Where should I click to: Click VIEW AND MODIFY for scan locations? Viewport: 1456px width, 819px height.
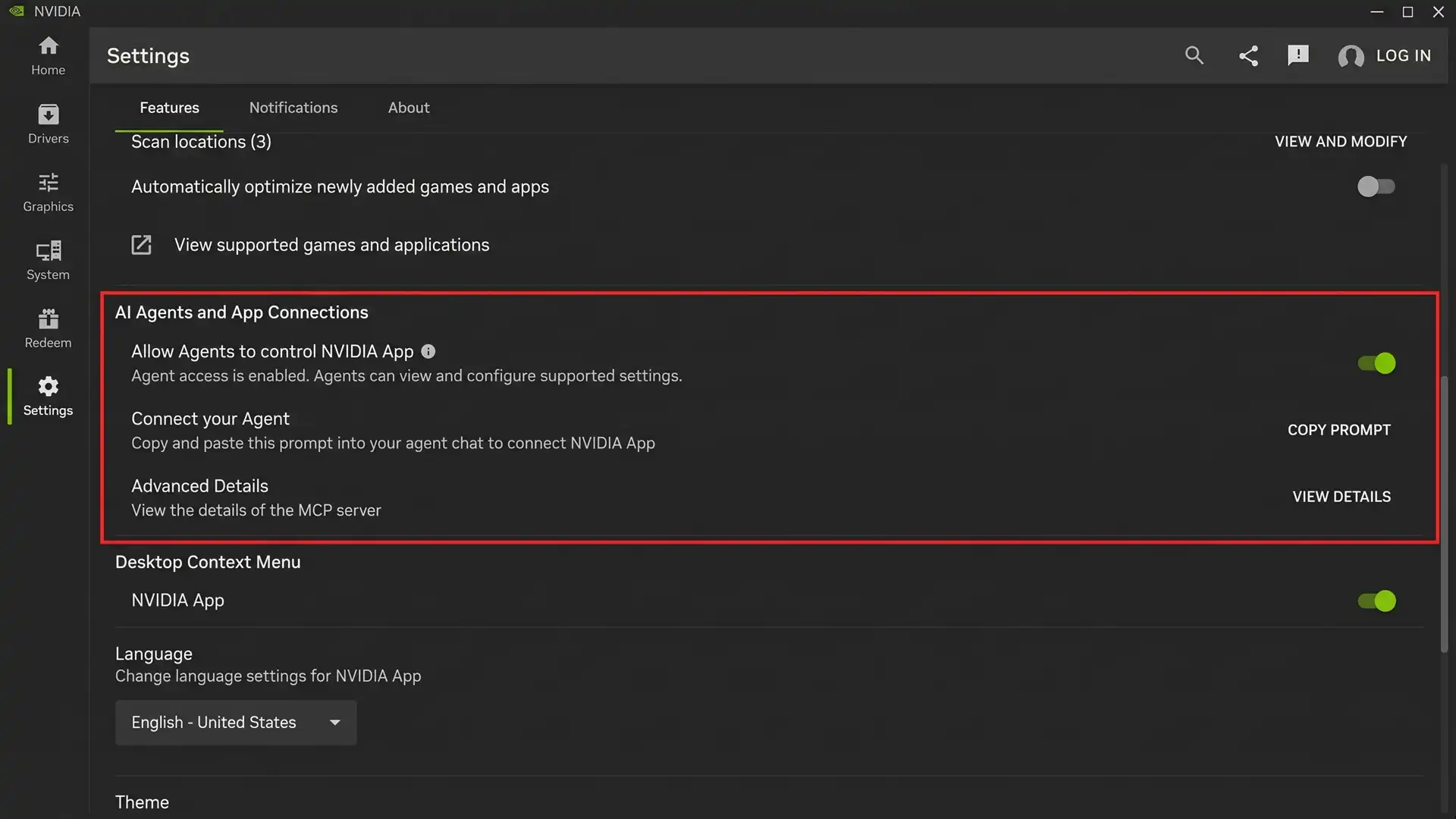coord(1341,142)
